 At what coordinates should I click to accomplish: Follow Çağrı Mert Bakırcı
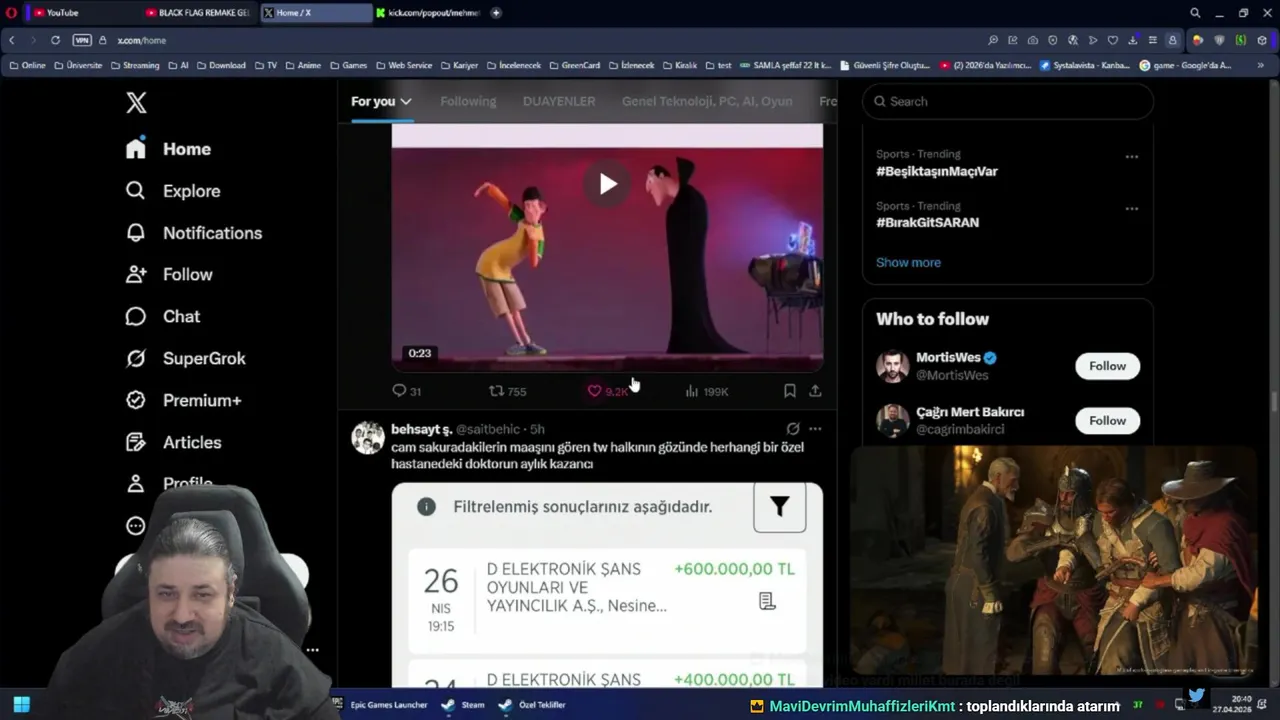tap(1107, 421)
